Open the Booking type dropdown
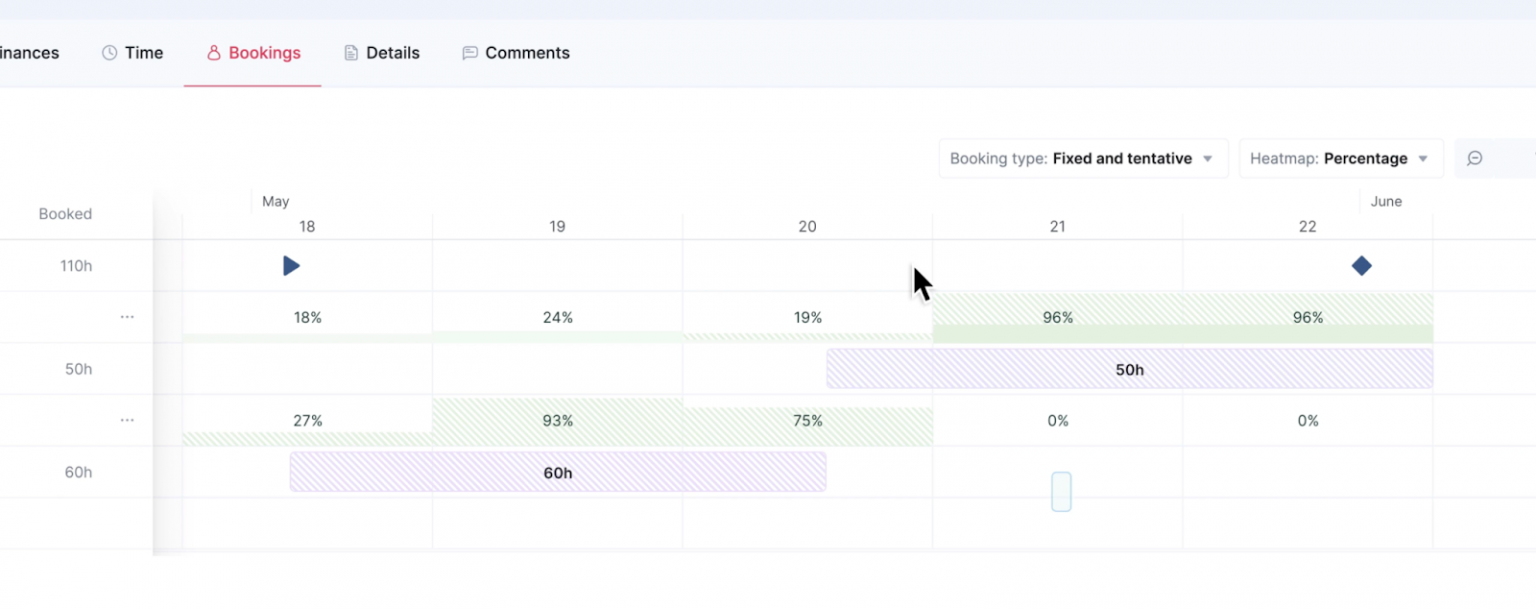This screenshot has width=1536, height=609. coord(1083,158)
